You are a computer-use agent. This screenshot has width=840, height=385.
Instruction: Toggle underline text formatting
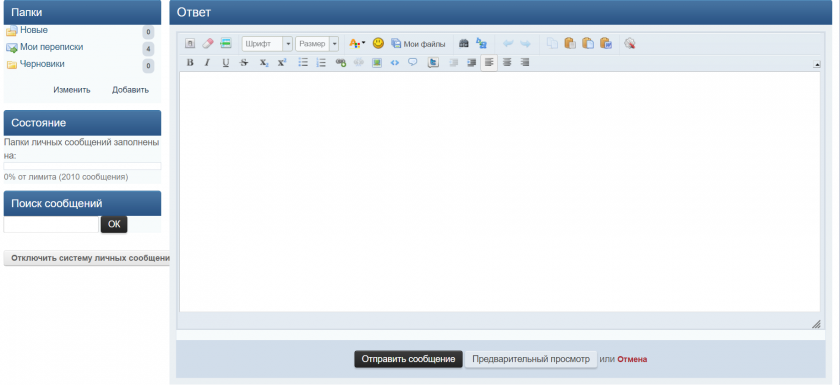226,63
